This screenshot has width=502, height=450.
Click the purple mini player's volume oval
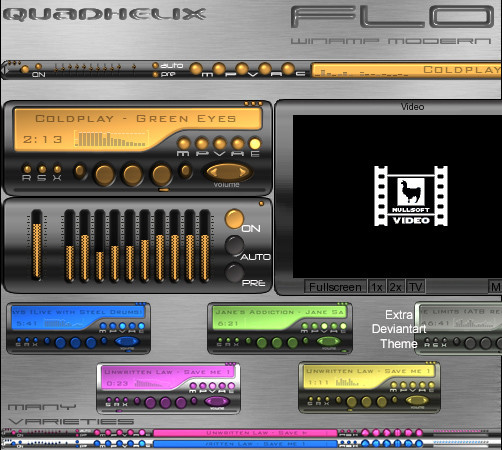[217, 401]
